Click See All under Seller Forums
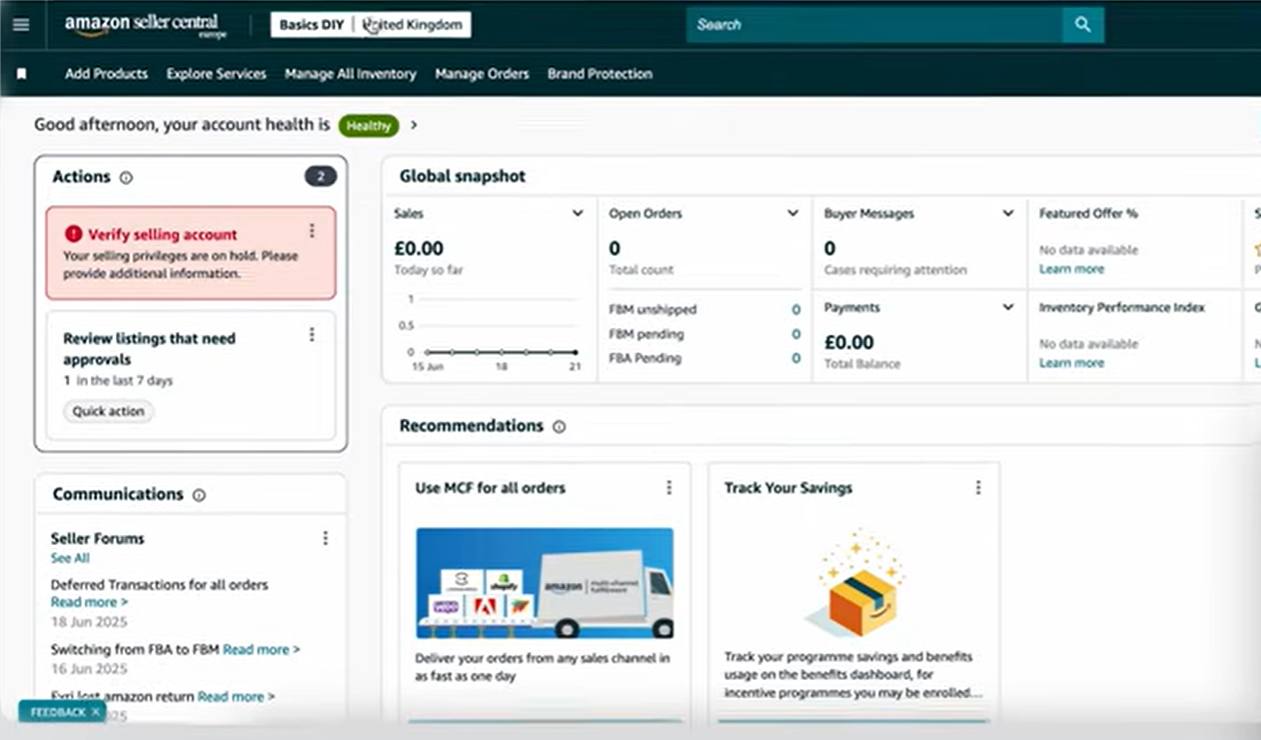The height and width of the screenshot is (740, 1261). [x=70, y=558]
